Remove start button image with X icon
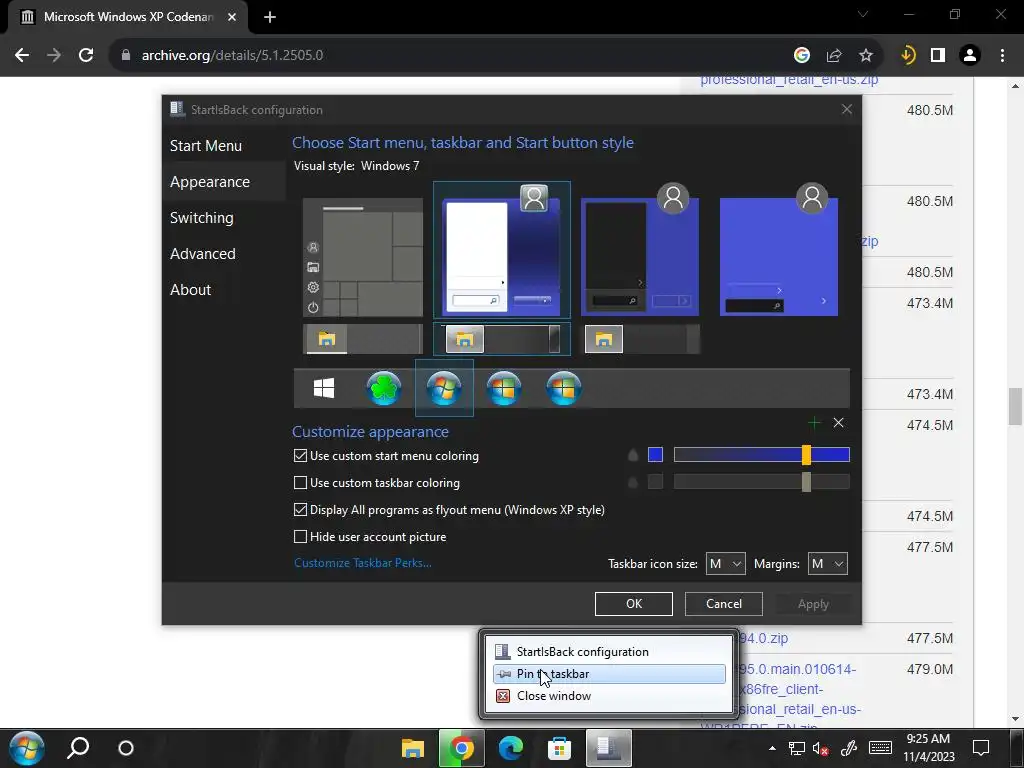 tap(839, 423)
